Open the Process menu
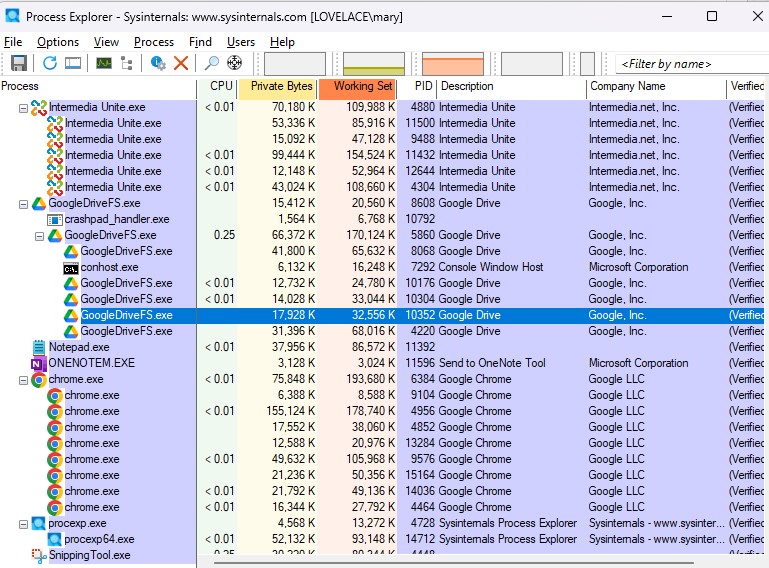 154,42
